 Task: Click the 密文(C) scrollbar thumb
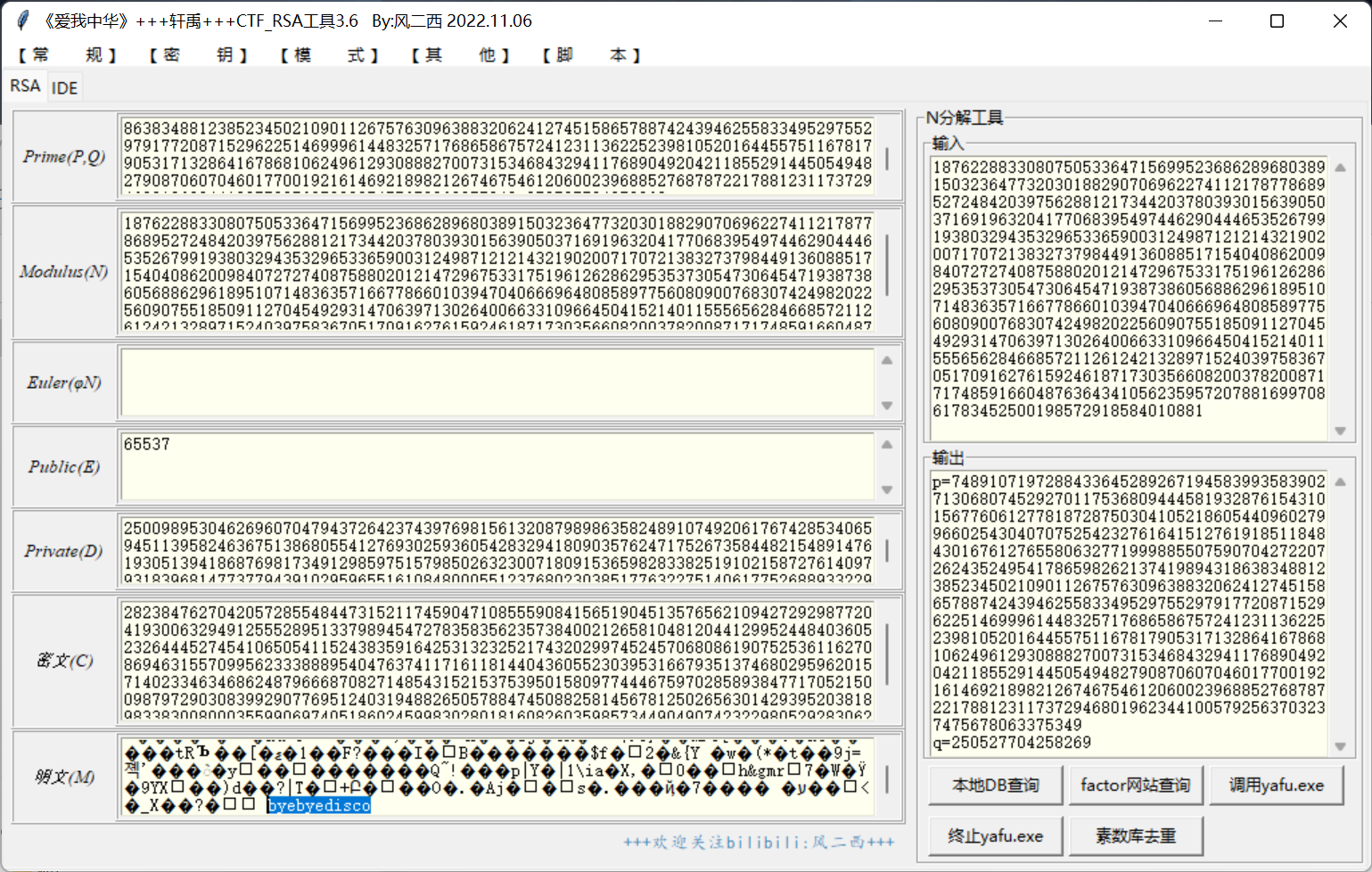887,656
